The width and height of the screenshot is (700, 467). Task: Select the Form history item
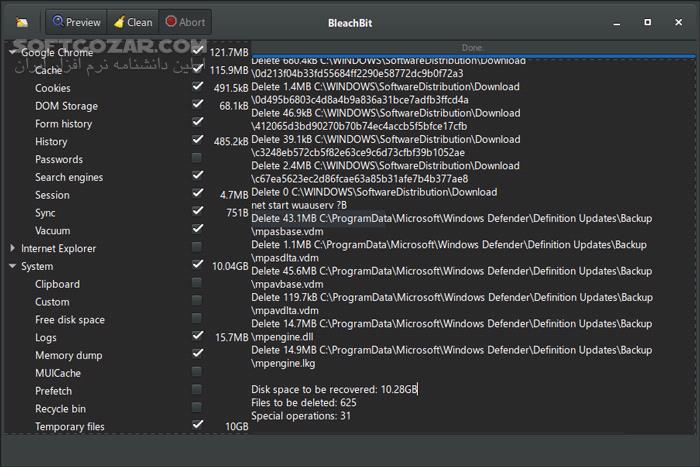[63, 124]
